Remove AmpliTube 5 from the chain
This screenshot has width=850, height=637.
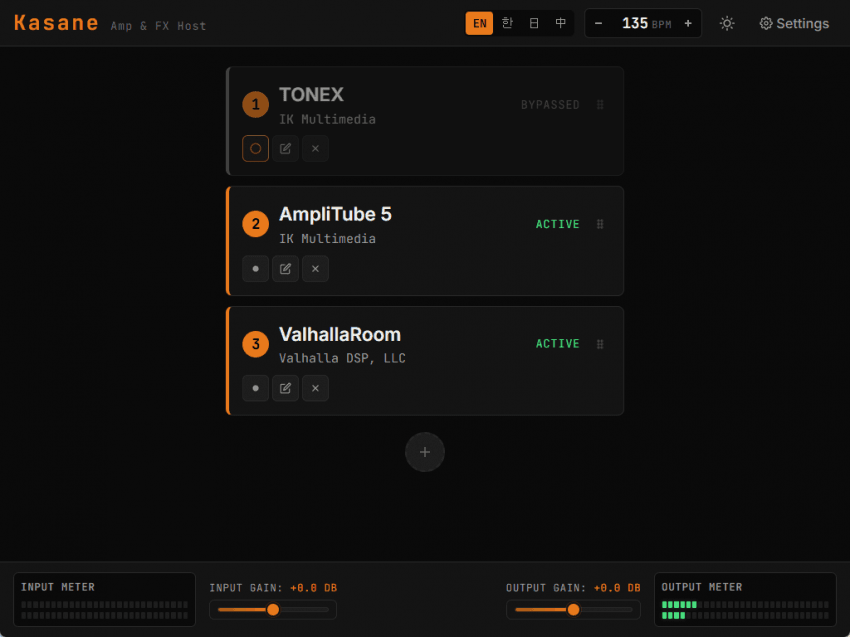click(315, 268)
